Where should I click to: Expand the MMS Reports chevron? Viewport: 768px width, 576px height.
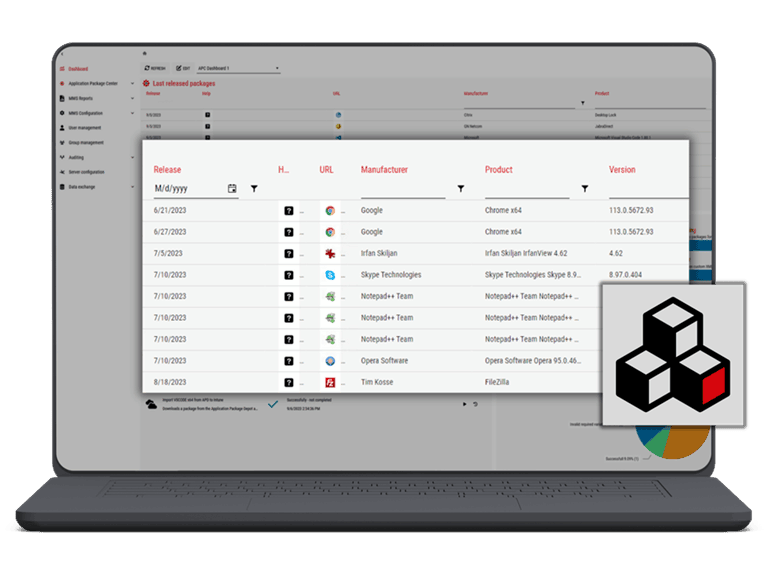[132, 98]
